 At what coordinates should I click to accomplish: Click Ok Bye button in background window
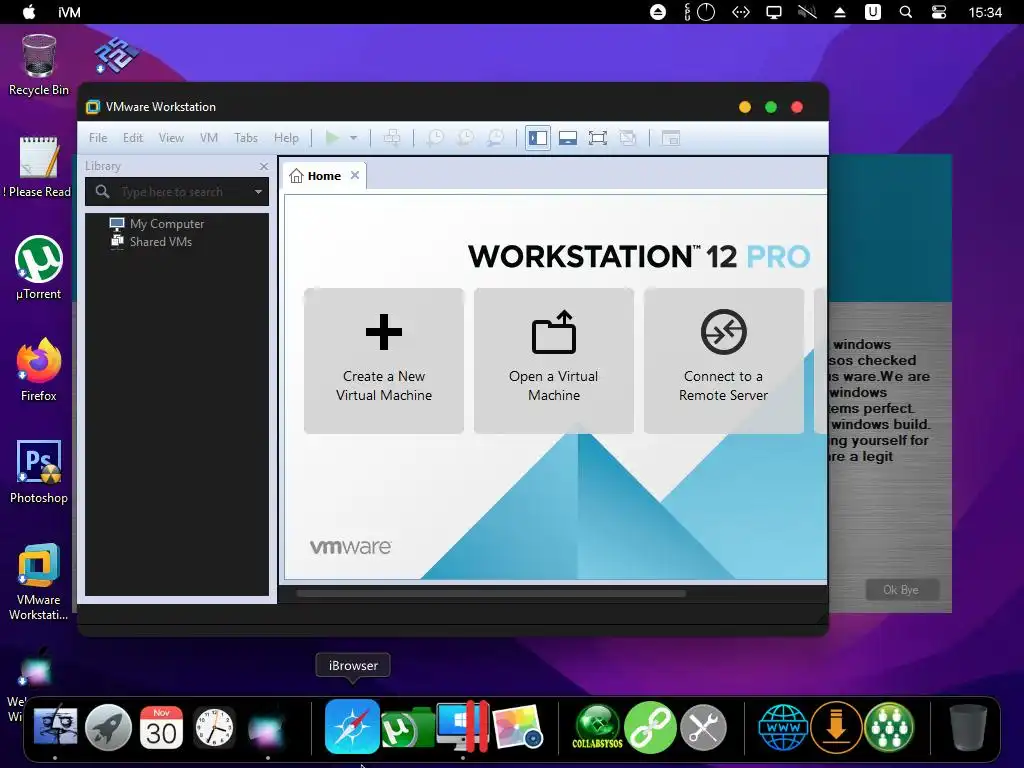tap(901, 590)
